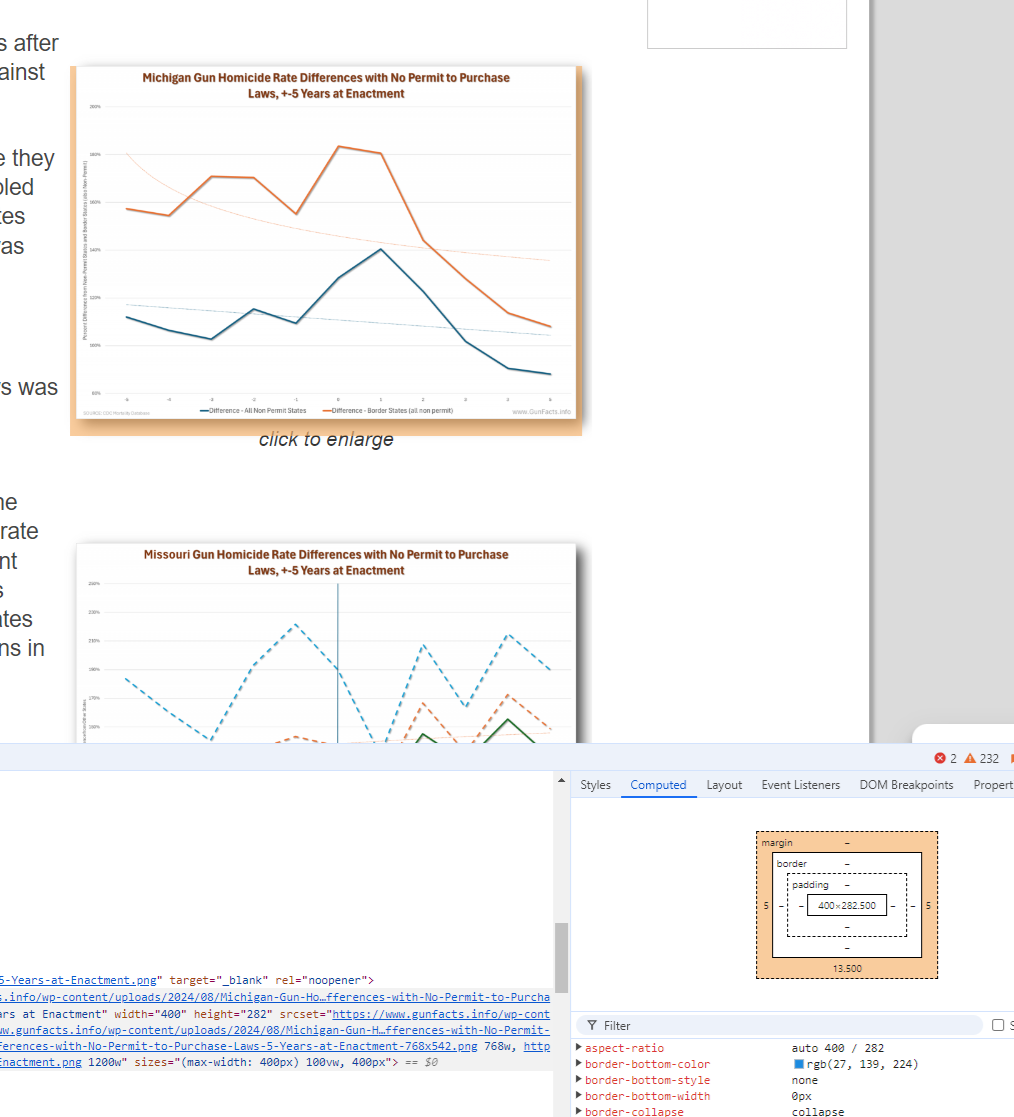Click the funnel icon in Filter box
This screenshot has width=1014, height=1117.
click(x=592, y=1026)
